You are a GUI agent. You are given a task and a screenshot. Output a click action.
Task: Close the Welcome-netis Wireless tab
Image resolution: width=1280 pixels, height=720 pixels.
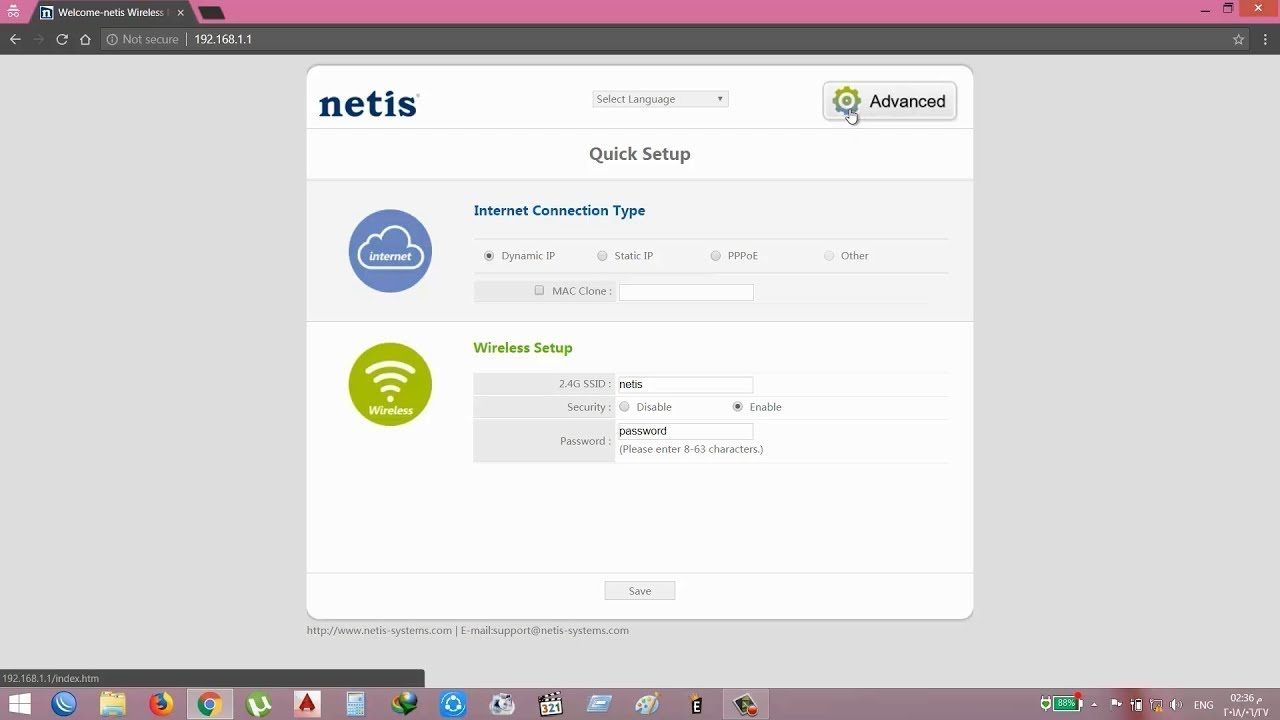(x=180, y=13)
